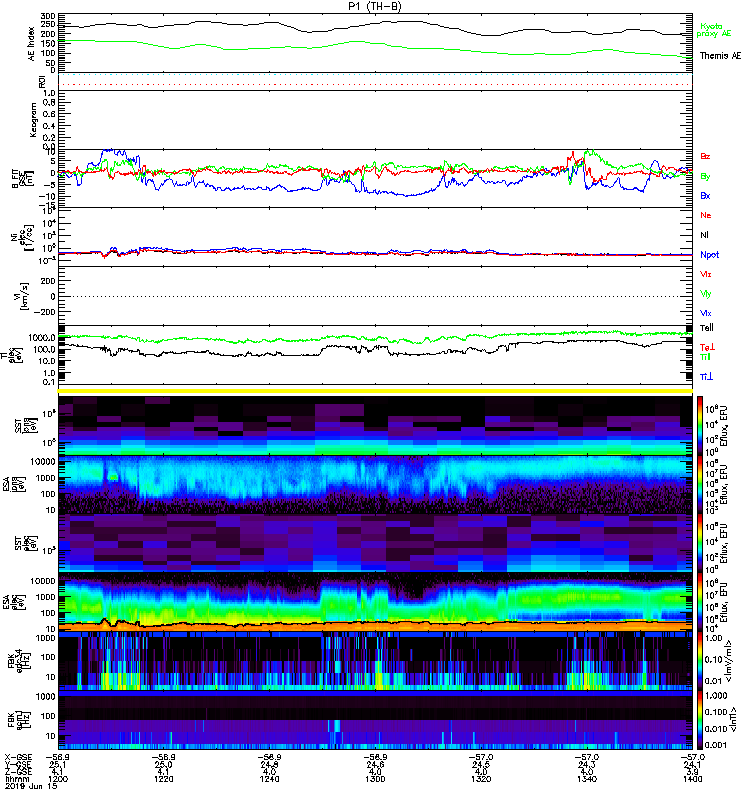Click the red dotted line in ROI panel

click(376, 84)
